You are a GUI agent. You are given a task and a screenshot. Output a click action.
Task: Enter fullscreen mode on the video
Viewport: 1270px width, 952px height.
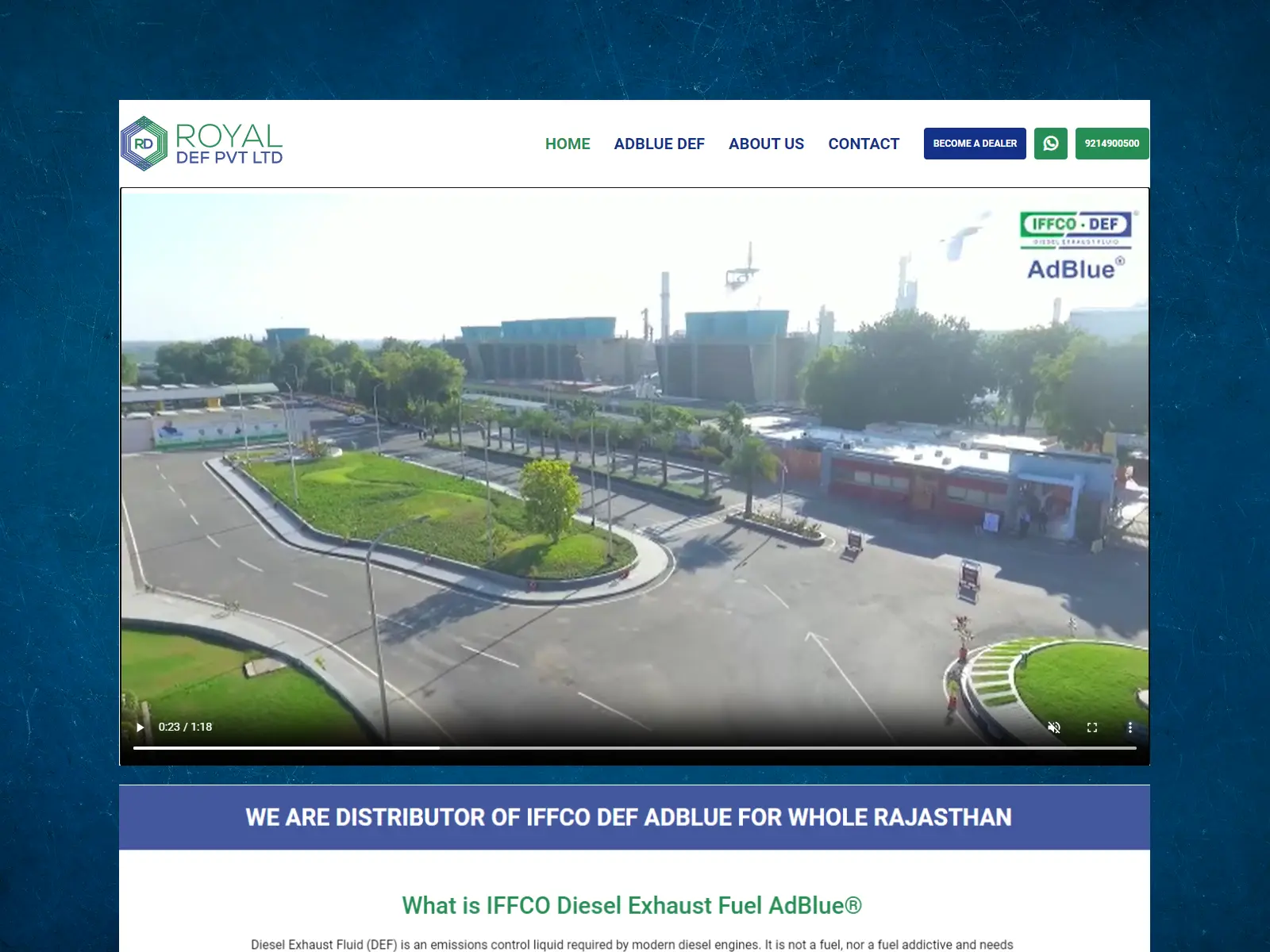pyautogui.click(x=1092, y=727)
